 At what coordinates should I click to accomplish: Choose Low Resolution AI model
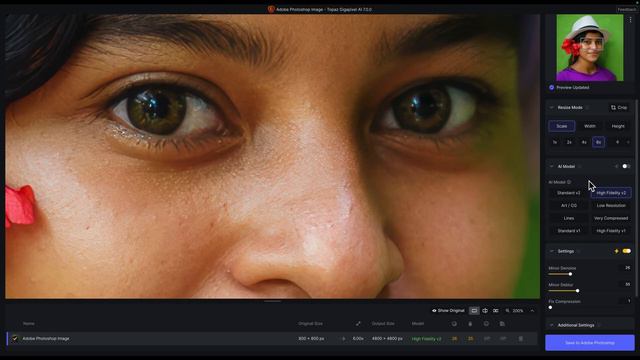(611, 205)
